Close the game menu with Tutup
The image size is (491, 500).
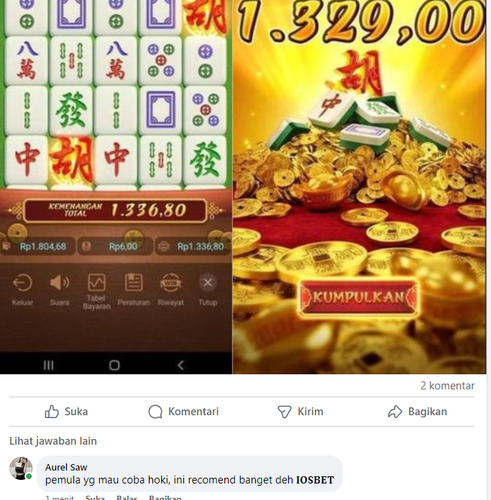click(x=208, y=289)
